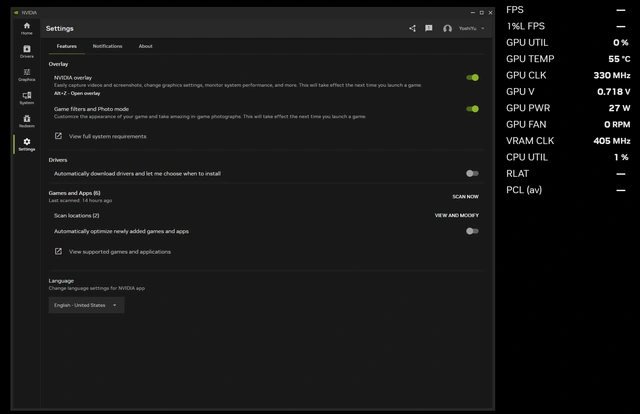Open the Home page in sidebar
Image resolution: width=640 pixels, height=414 pixels.
(x=27, y=29)
